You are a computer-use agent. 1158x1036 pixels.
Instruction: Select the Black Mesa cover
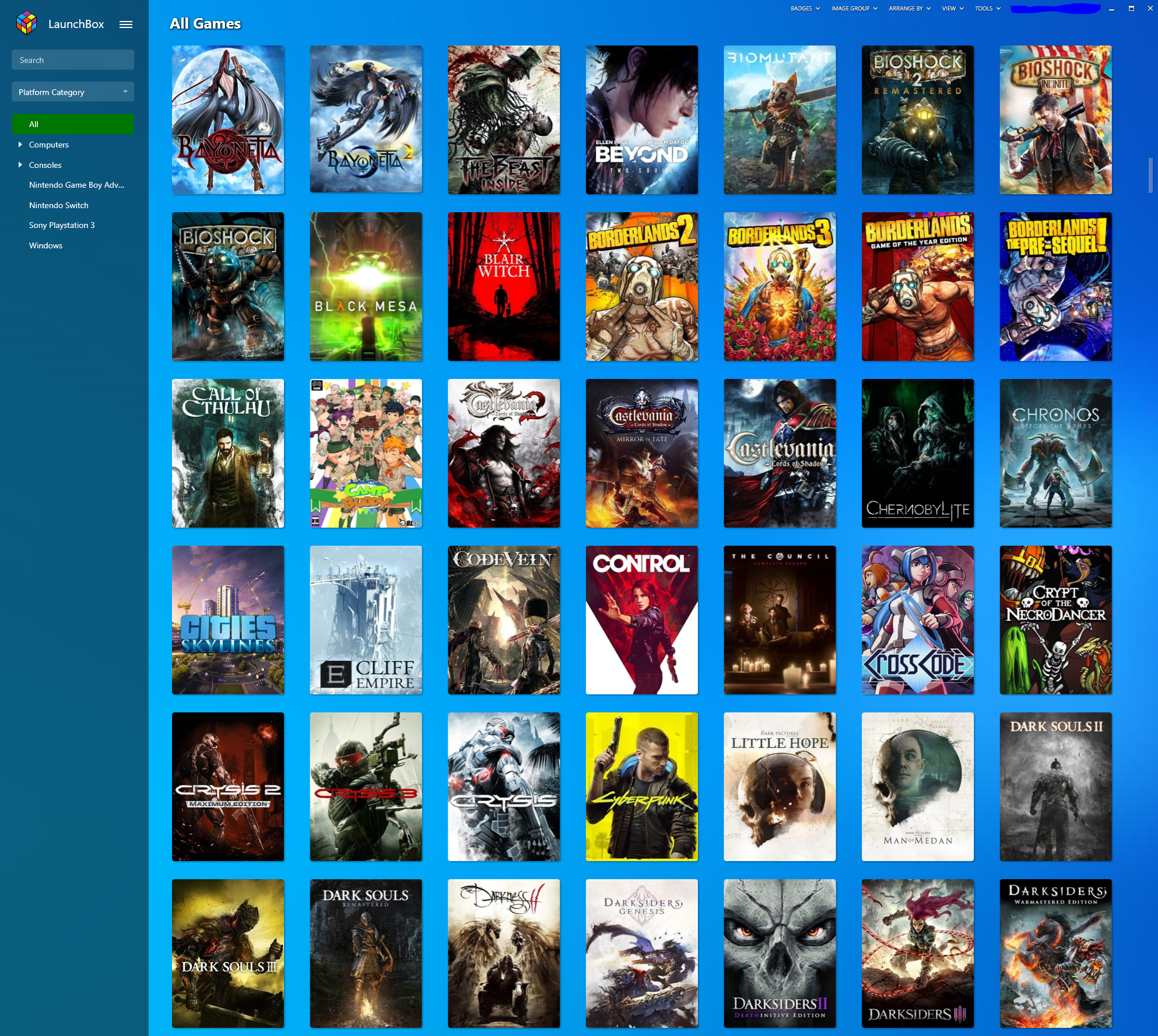[x=366, y=287]
